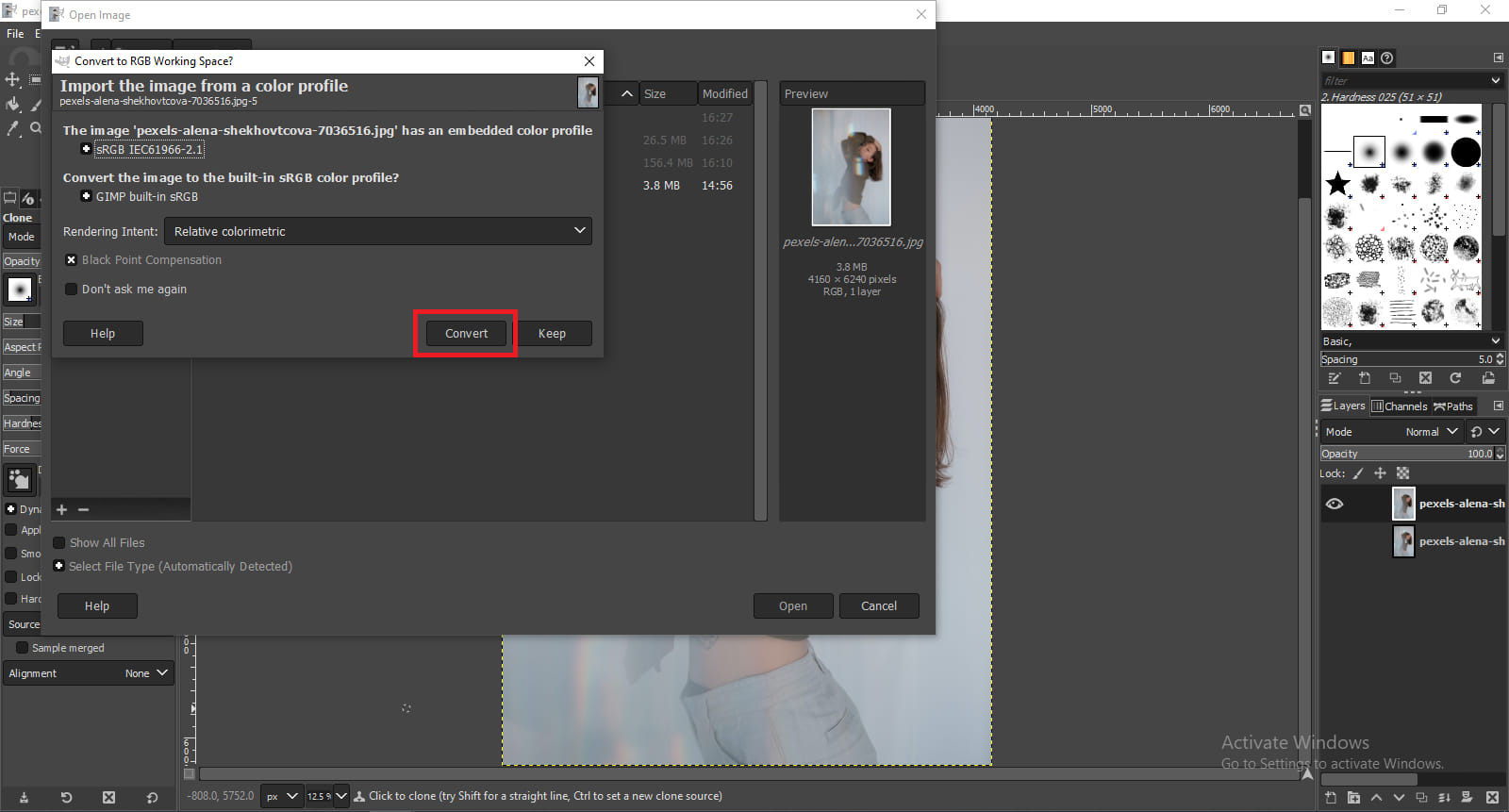Toggle Lock pixels brush icon
Image resolution: width=1509 pixels, height=812 pixels.
(1358, 473)
